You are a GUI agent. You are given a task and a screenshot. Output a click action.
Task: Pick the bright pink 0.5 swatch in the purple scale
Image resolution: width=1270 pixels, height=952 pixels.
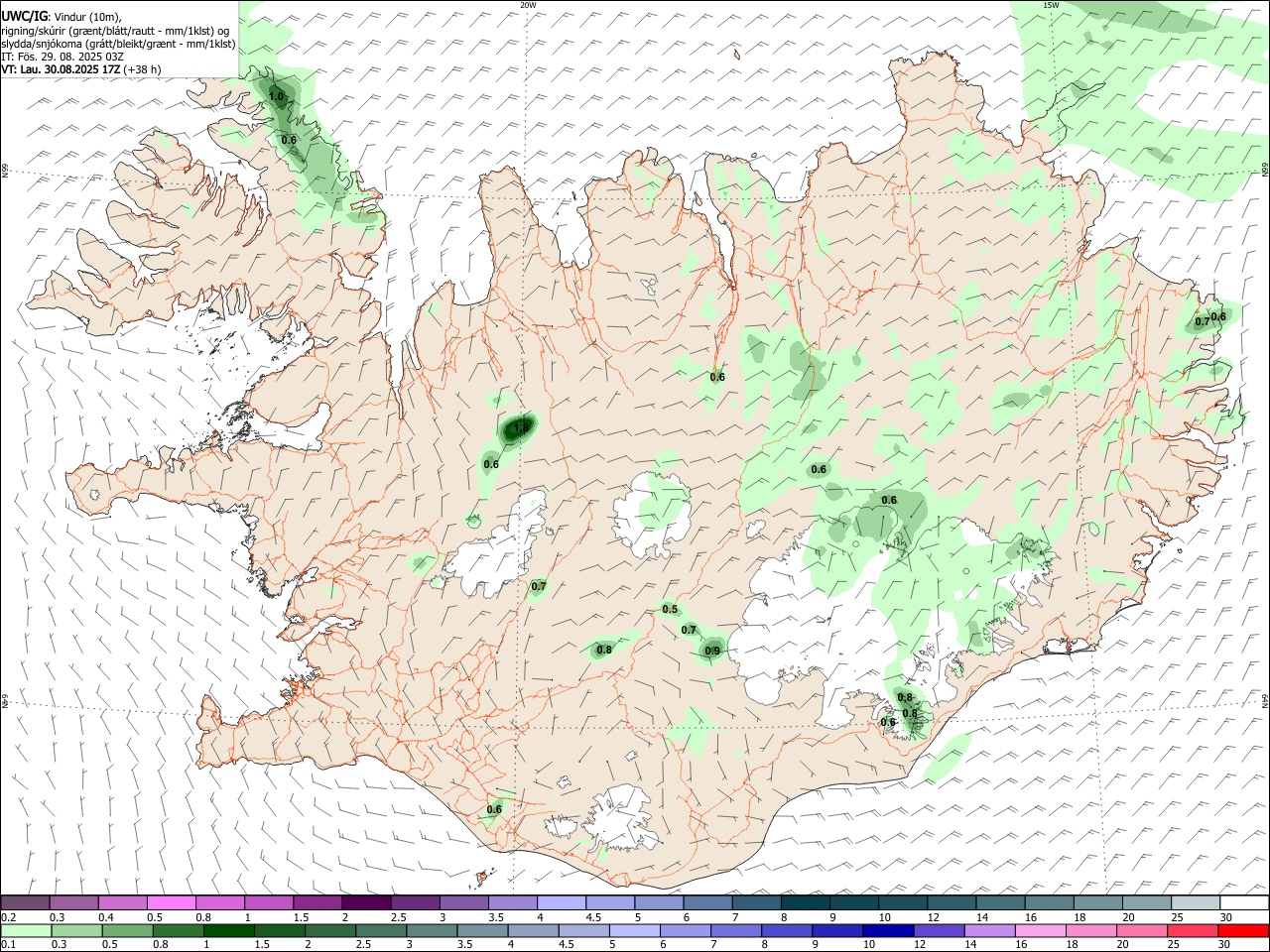click(172, 903)
